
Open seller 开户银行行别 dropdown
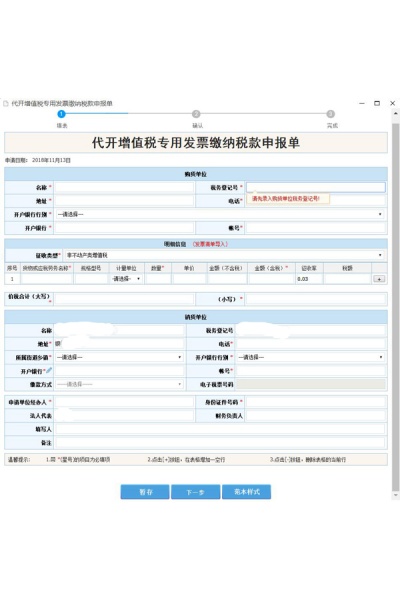(x=311, y=357)
